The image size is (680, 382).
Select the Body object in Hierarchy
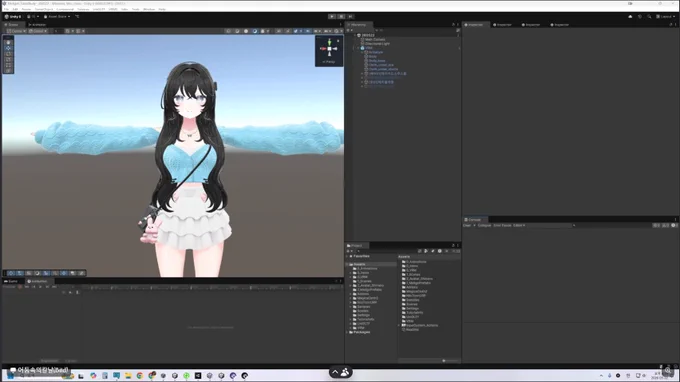click(373, 57)
